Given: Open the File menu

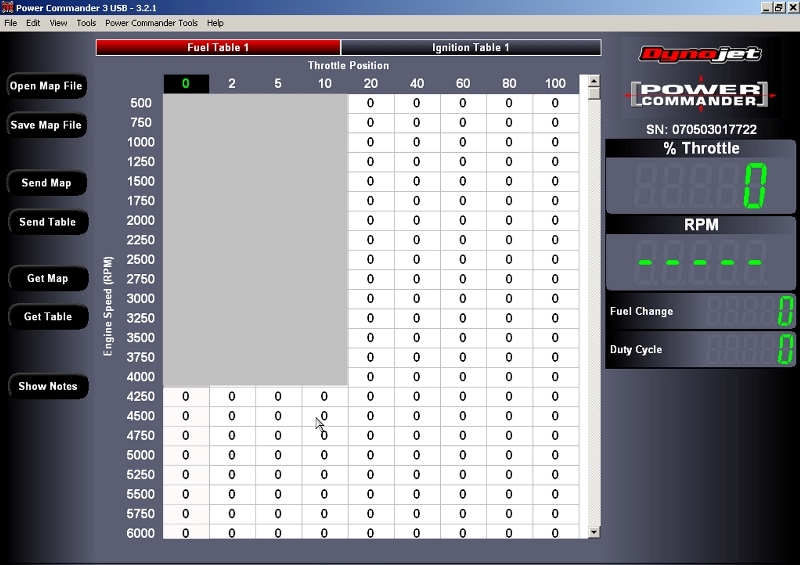Looking at the screenshot, I should 11,22.
